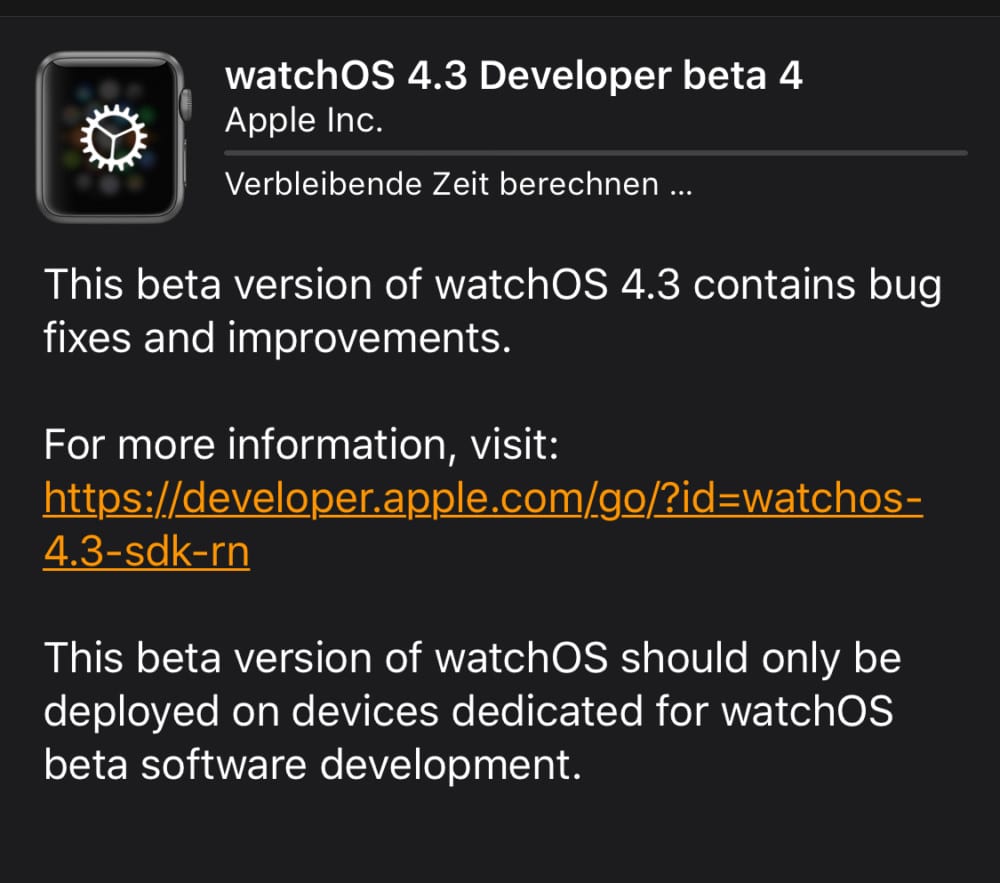
Task: Click the update download progress bar
Action: (x=596, y=153)
